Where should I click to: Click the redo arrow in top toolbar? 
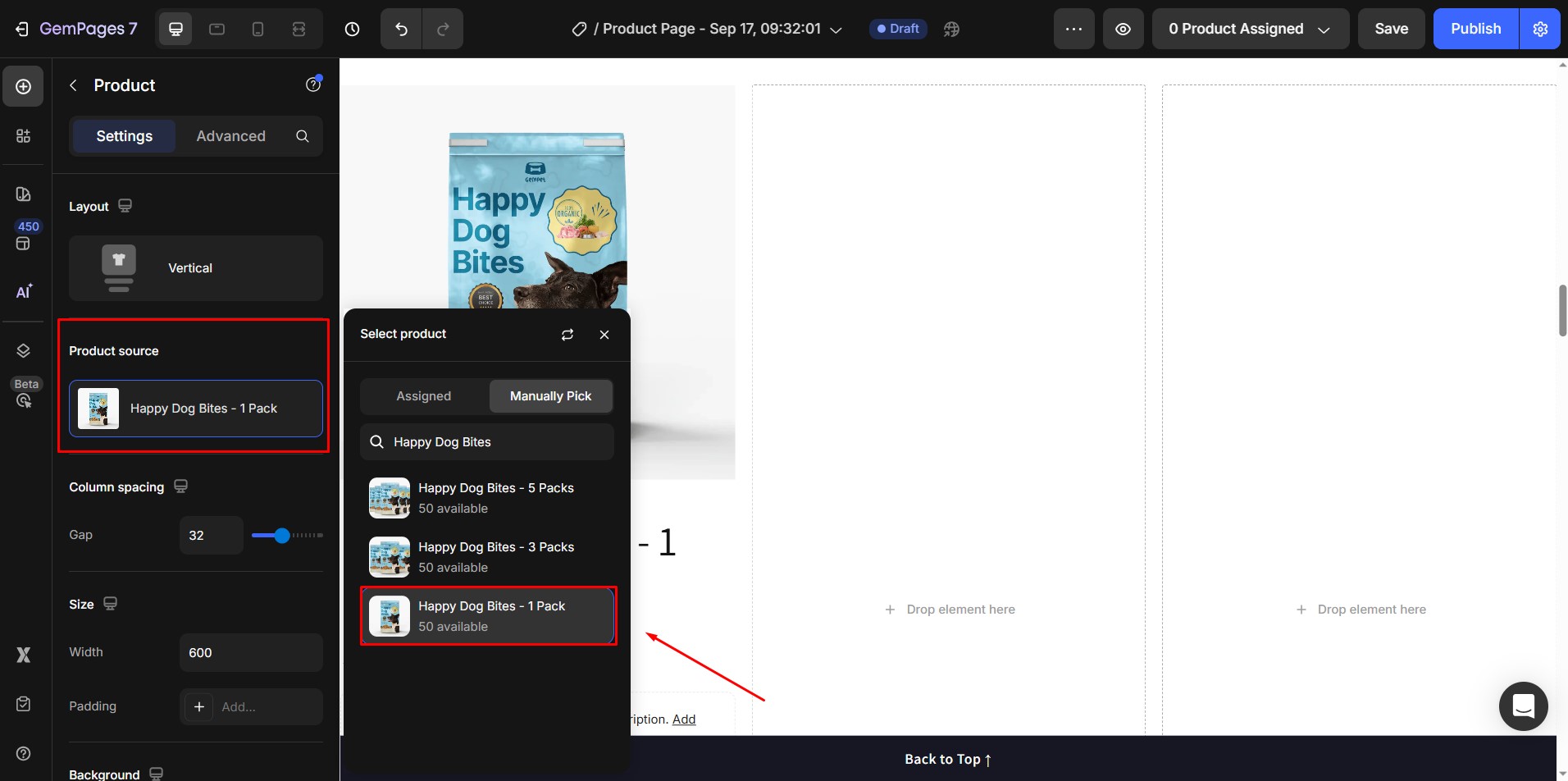(x=443, y=29)
